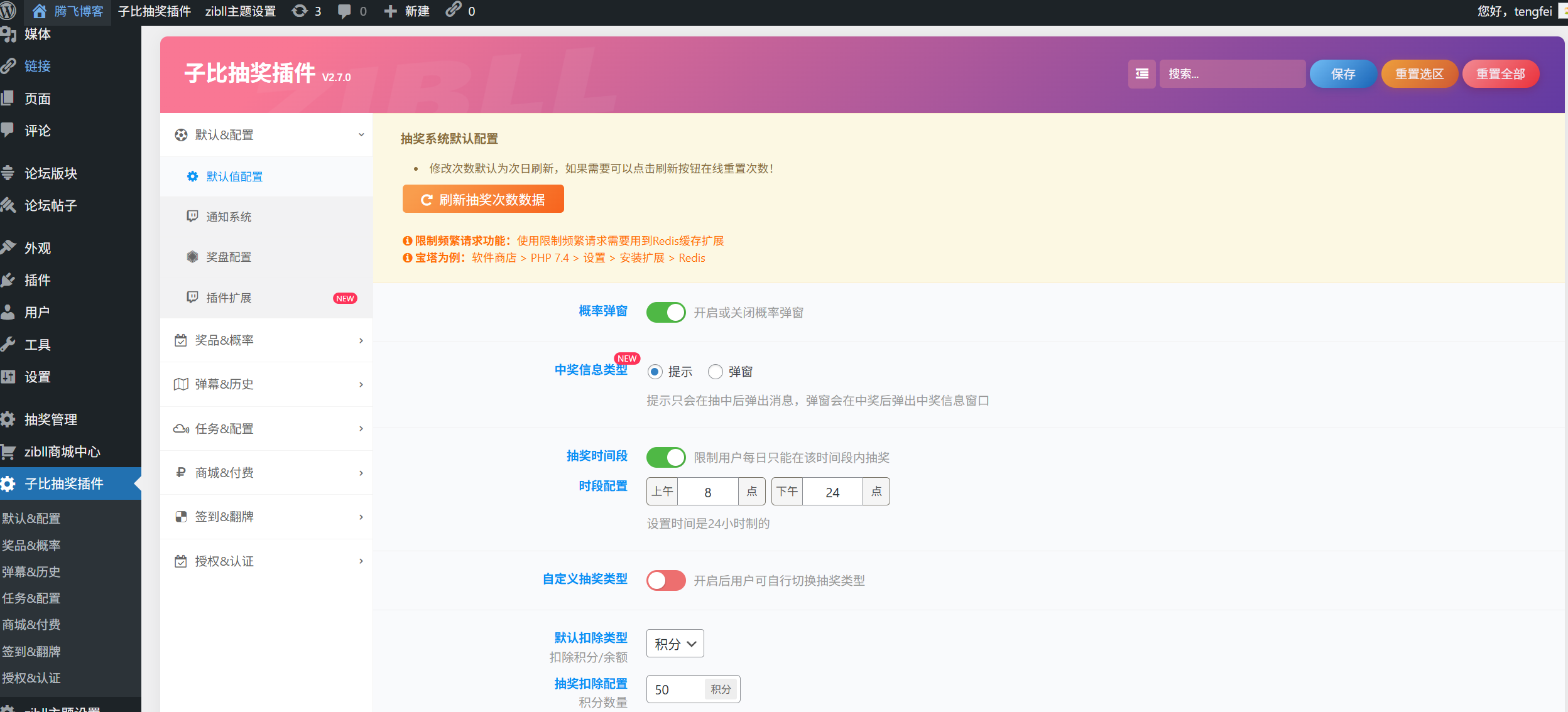Click the sidebar 媒体 media icon
The image size is (1568, 712).
click(8, 35)
